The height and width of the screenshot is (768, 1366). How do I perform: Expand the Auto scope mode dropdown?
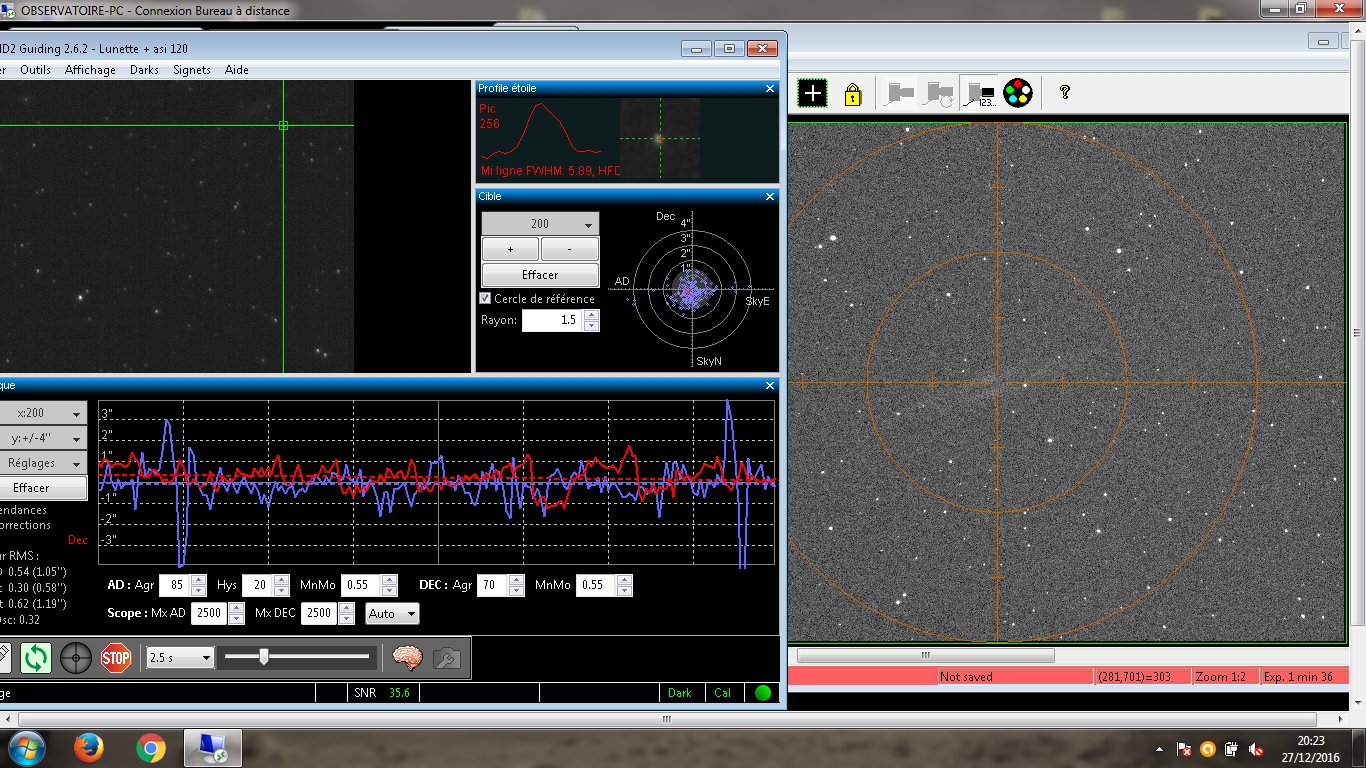(x=391, y=613)
